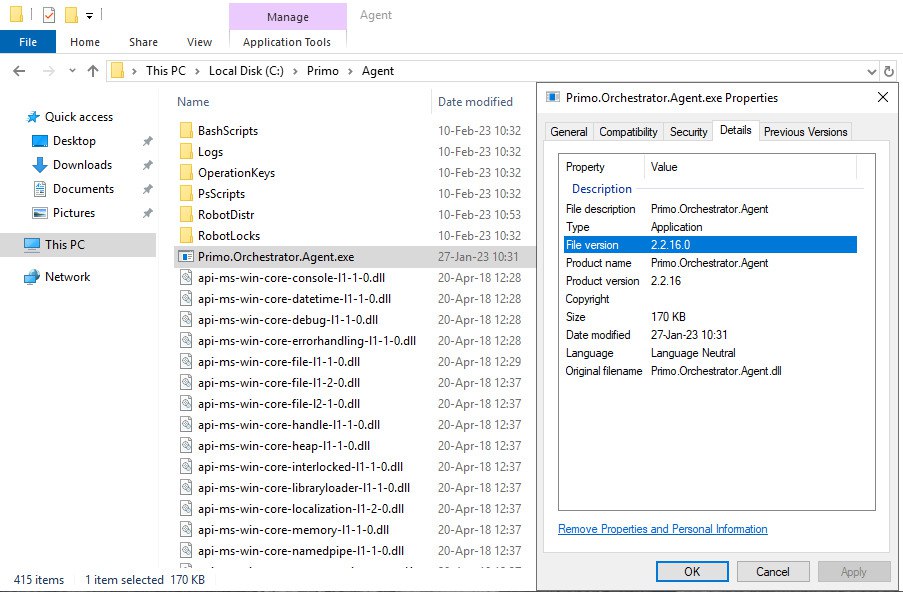Select Quick access in navigation pane
The width and height of the screenshot is (903, 592).
click(x=78, y=117)
